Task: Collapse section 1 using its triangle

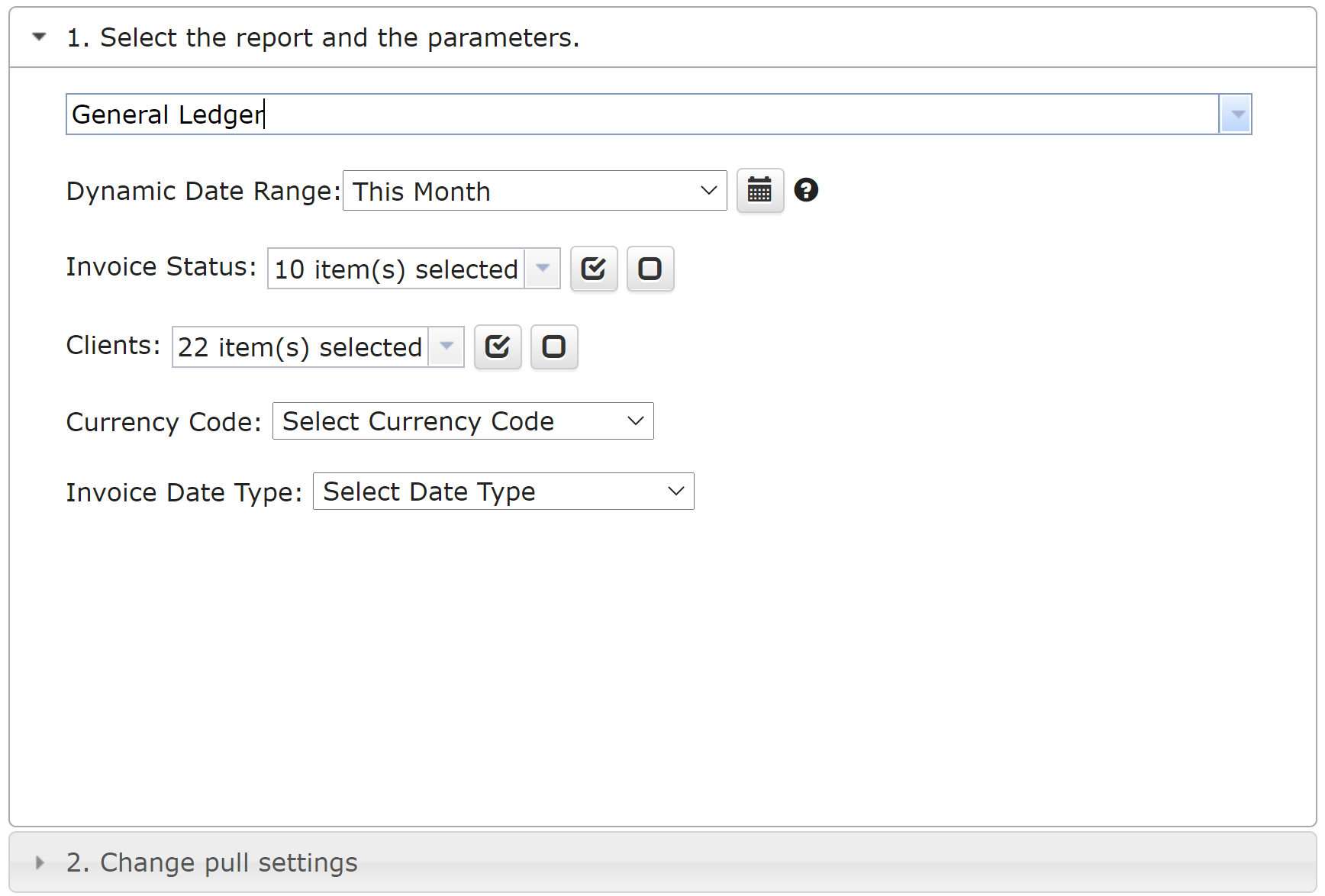Action: 40,37
